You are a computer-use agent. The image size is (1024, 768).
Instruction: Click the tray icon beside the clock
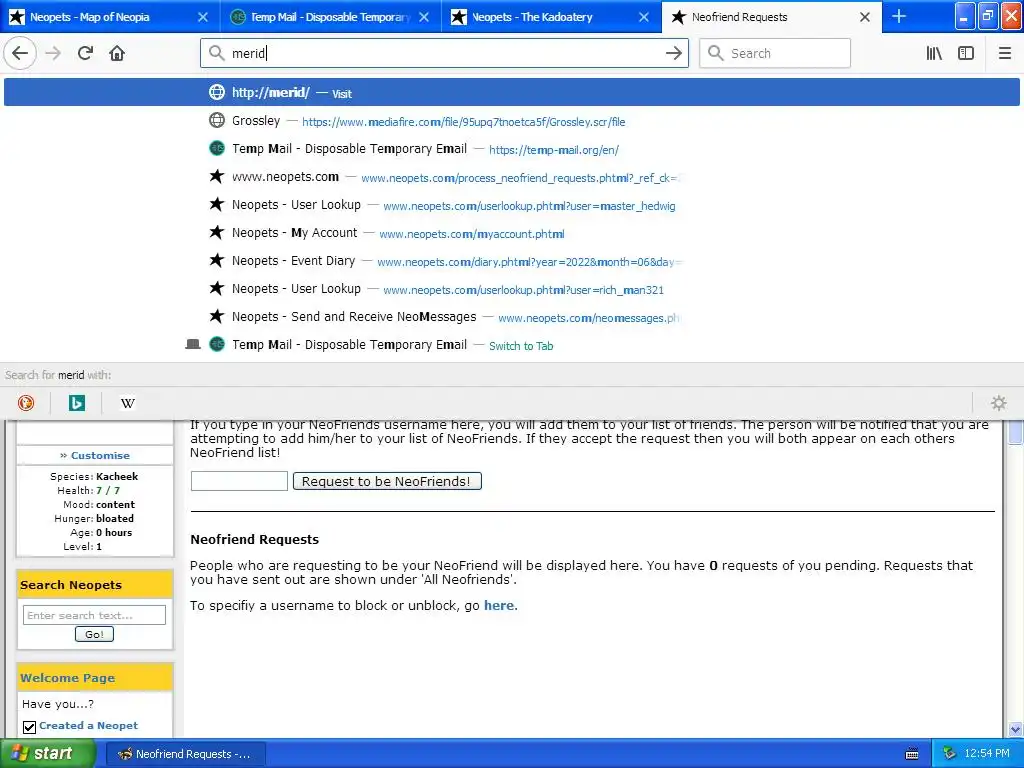[949, 754]
